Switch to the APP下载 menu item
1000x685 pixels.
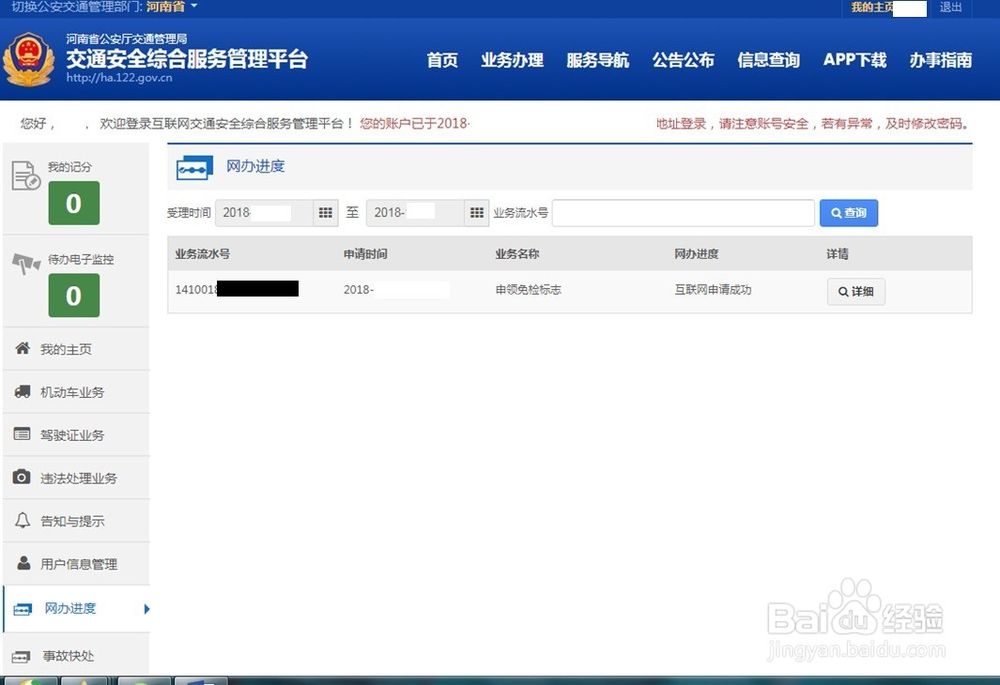pyautogui.click(x=854, y=60)
